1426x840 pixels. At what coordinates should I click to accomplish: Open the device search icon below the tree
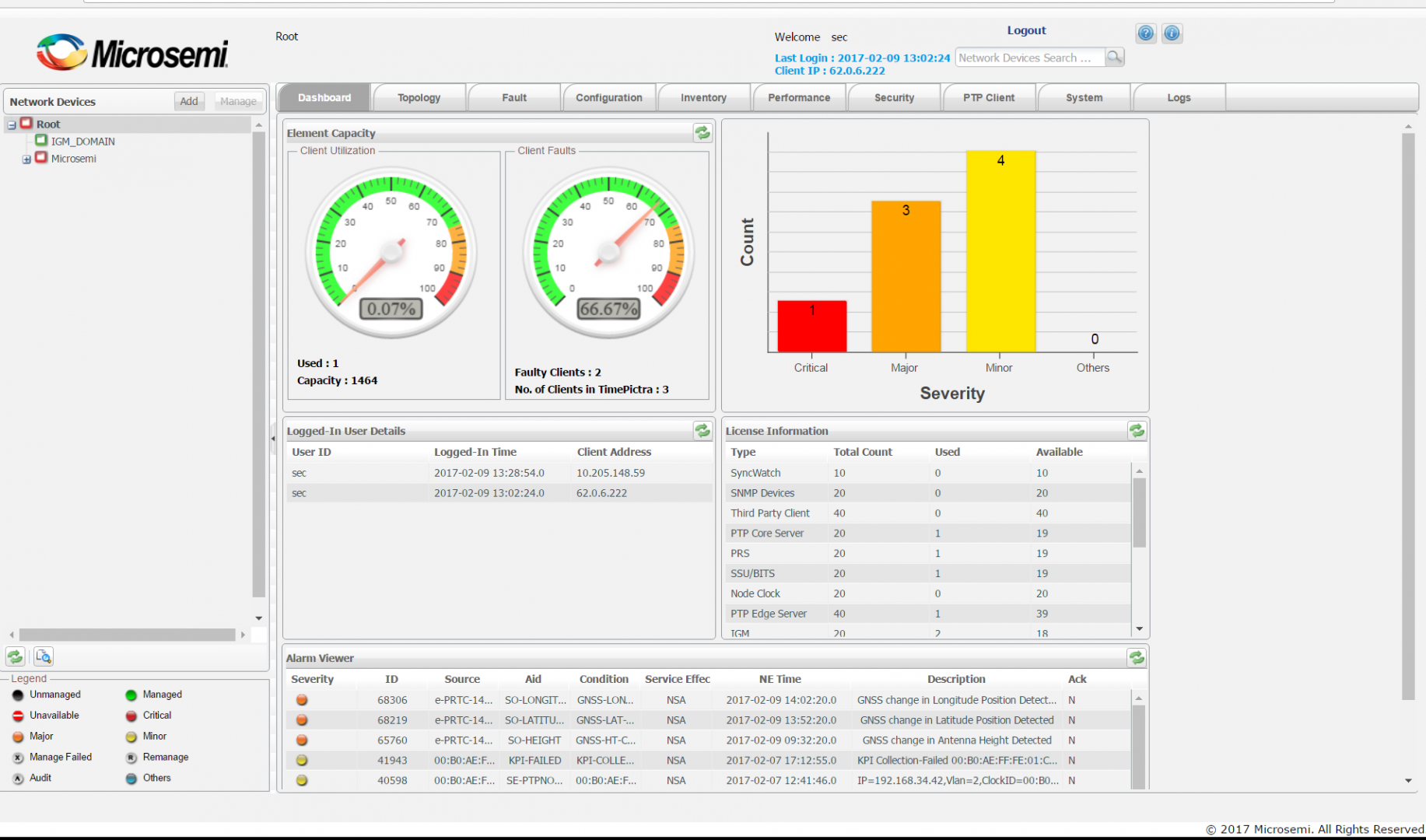point(44,656)
